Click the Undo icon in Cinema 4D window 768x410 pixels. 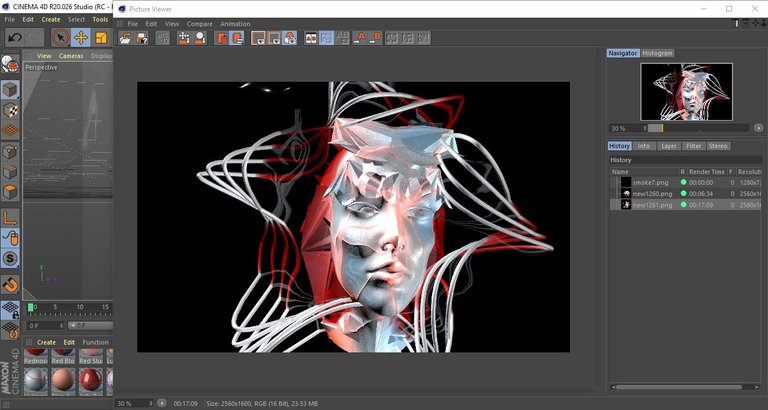pos(15,37)
